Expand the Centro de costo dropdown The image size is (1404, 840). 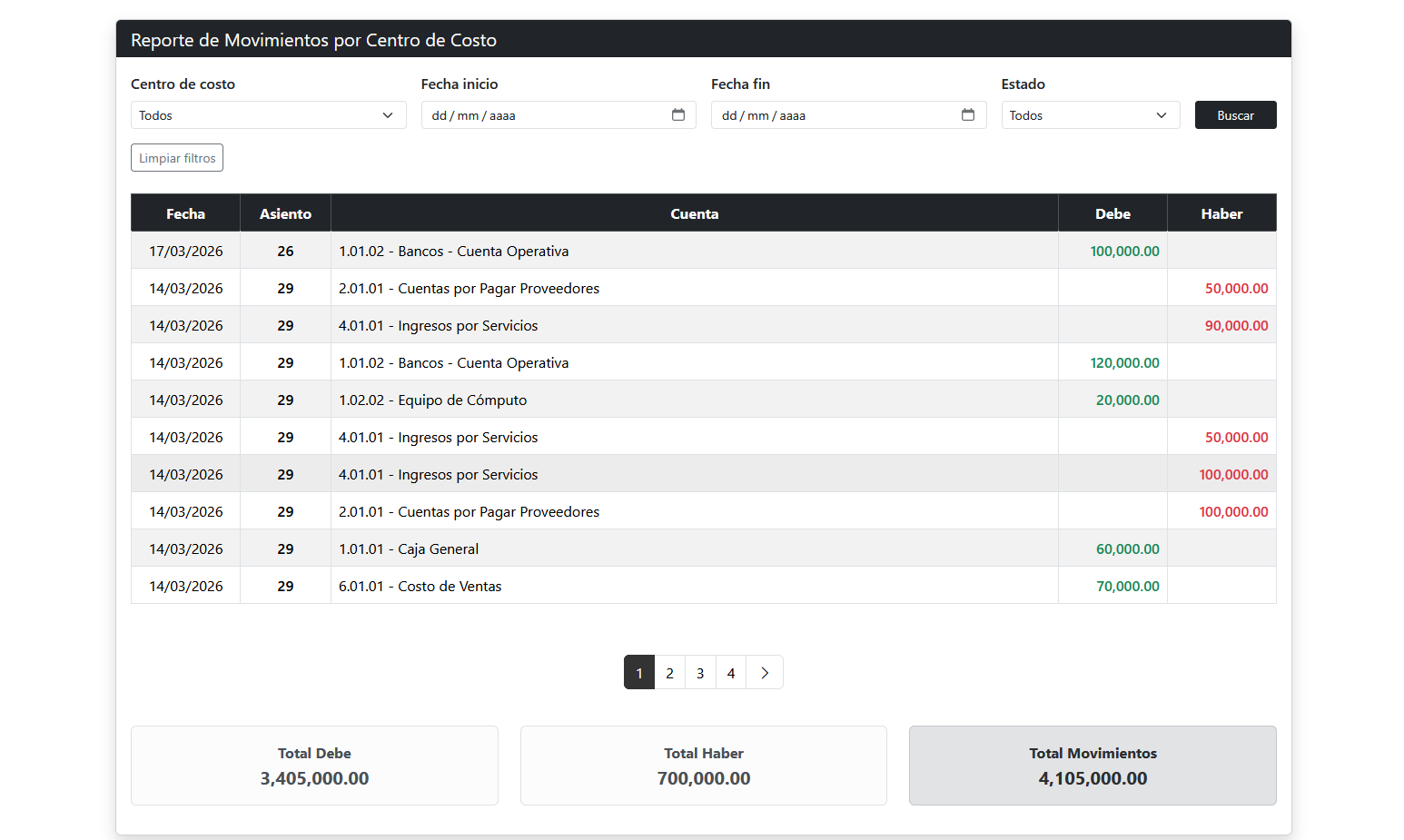[x=268, y=115]
